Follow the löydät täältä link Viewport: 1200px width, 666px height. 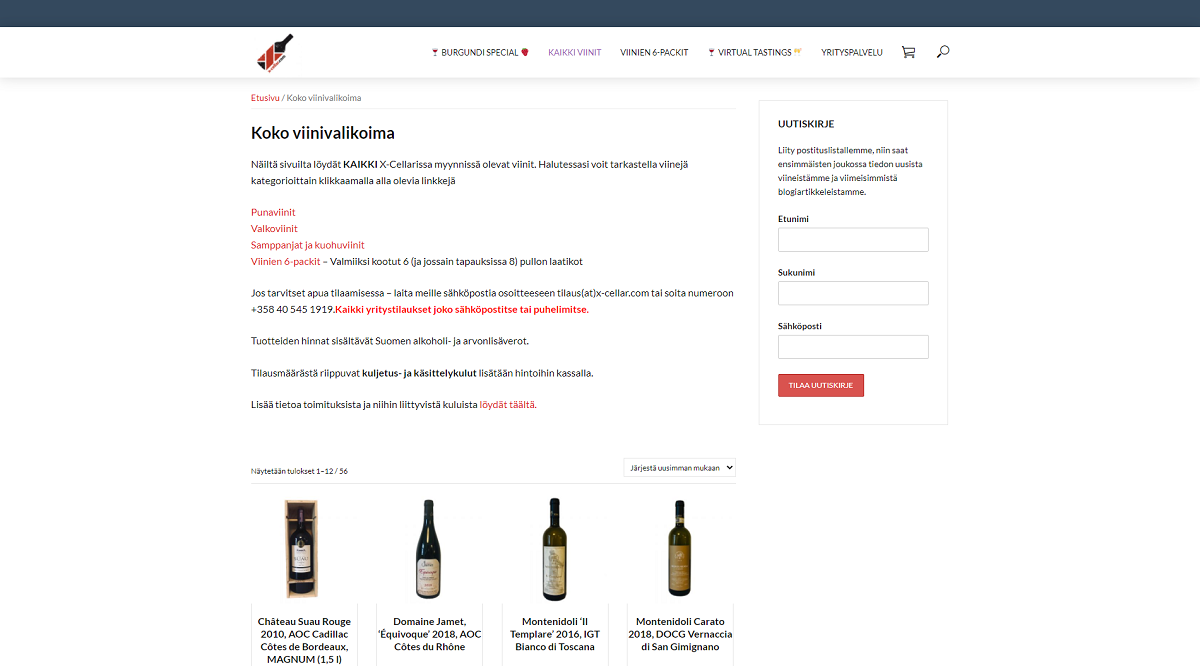point(507,405)
